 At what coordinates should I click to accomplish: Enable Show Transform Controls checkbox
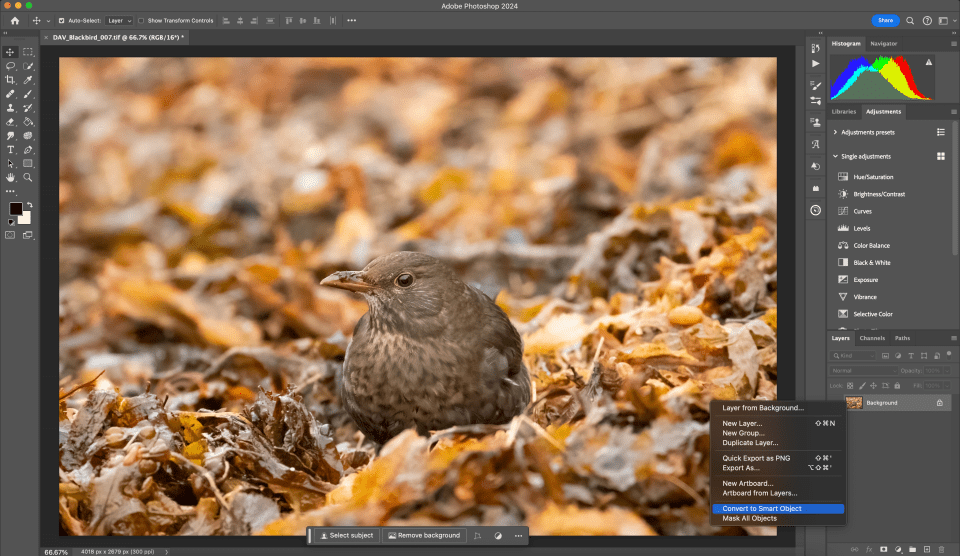(x=141, y=21)
